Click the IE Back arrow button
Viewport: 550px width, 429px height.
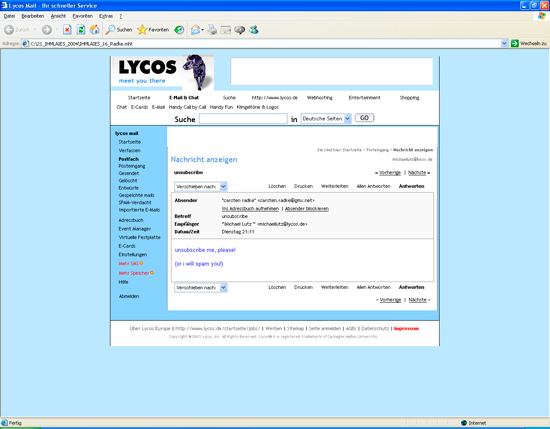coord(9,30)
